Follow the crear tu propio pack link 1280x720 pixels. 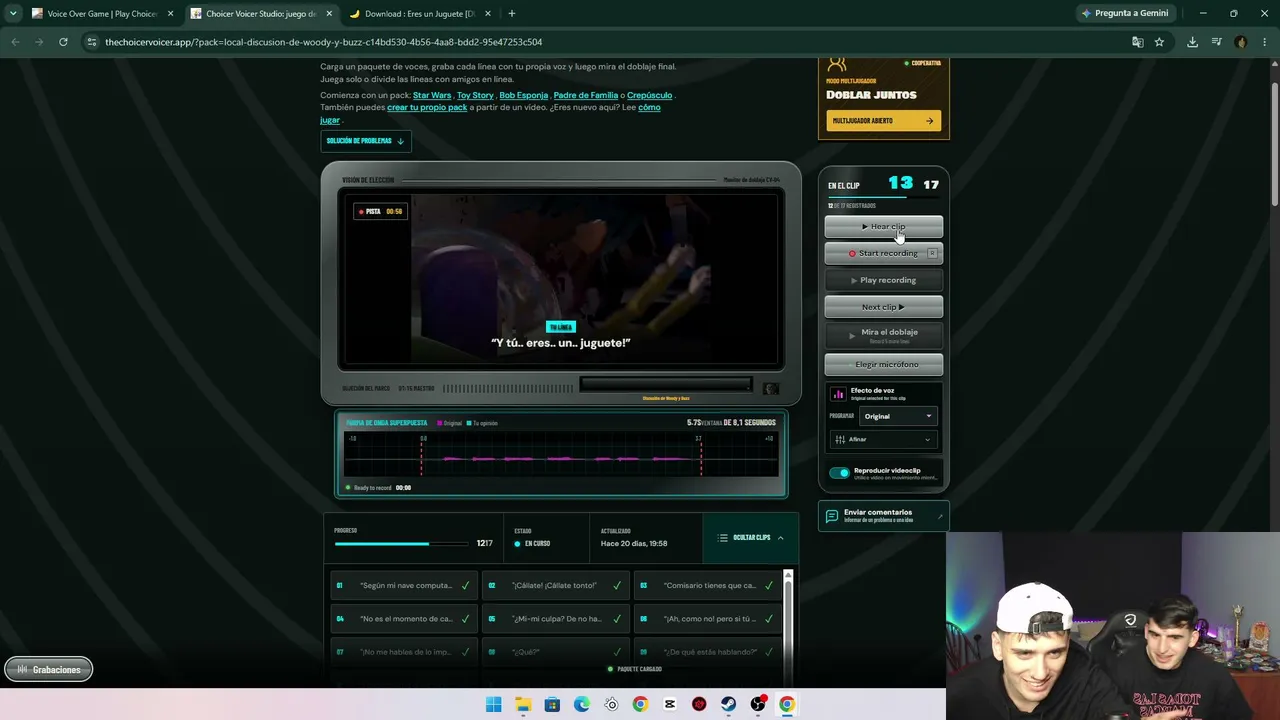coord(427,107)
